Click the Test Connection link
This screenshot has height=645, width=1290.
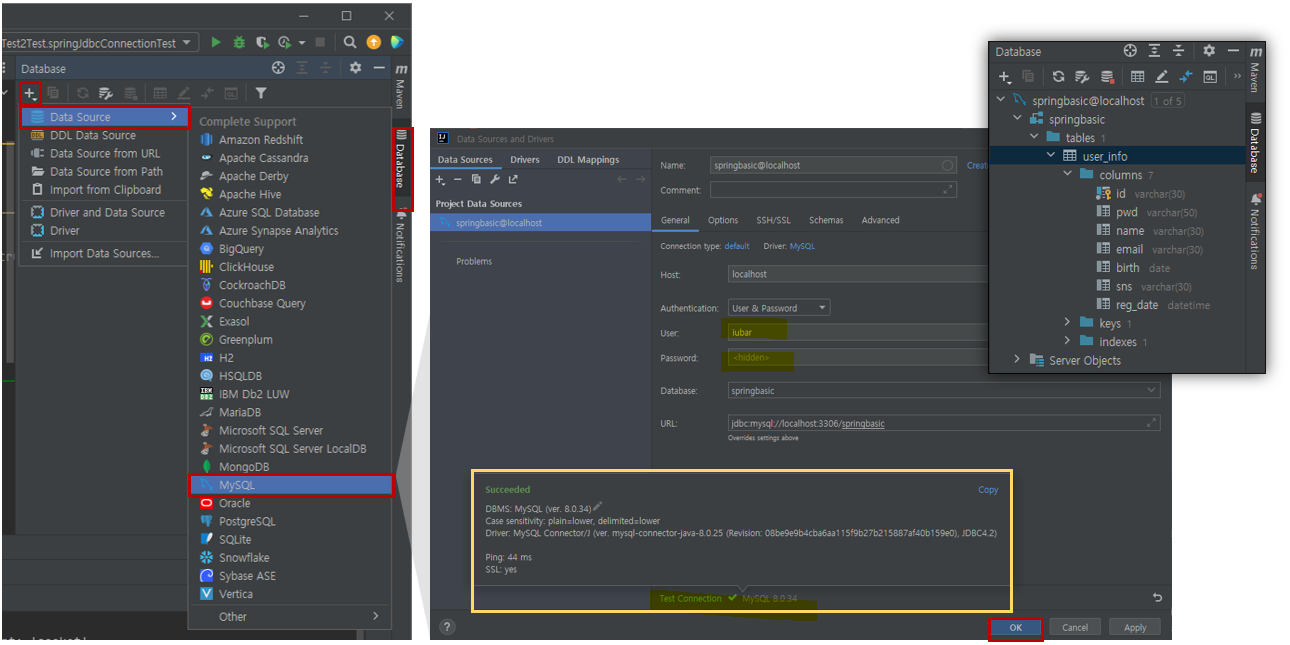(690, 598)
